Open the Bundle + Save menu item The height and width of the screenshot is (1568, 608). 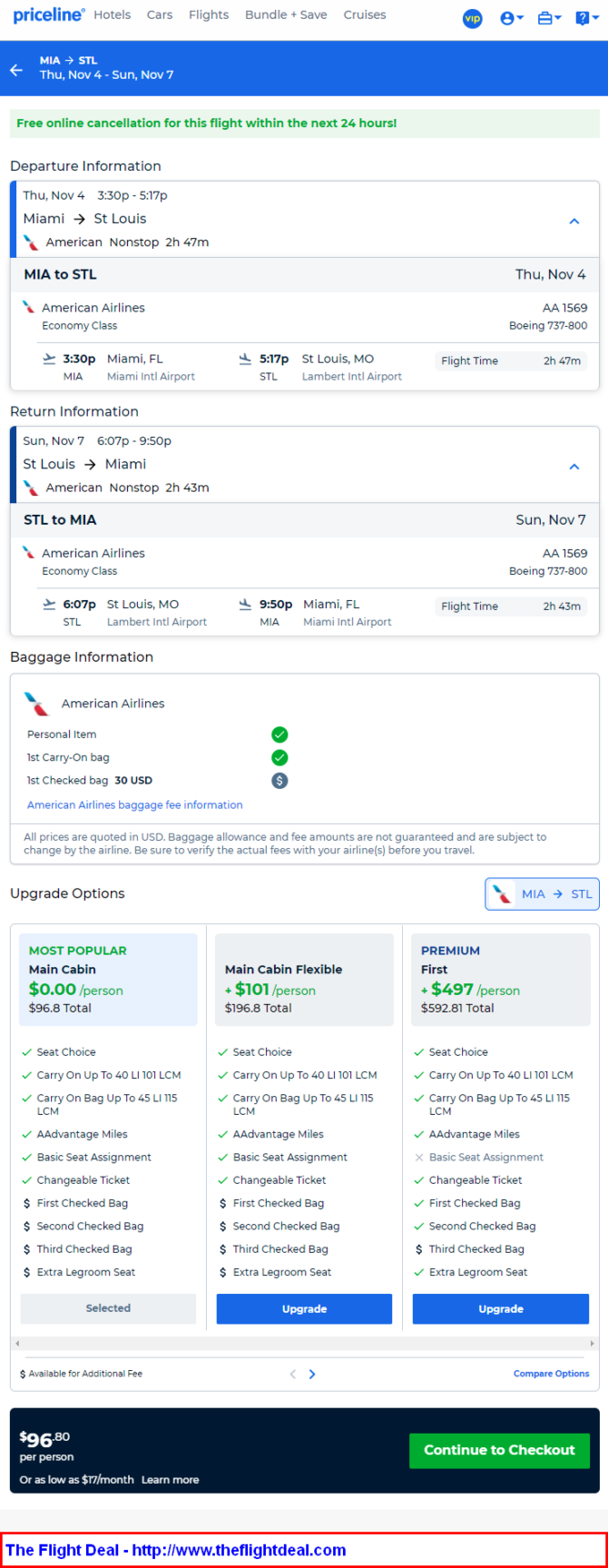point(286,15)
